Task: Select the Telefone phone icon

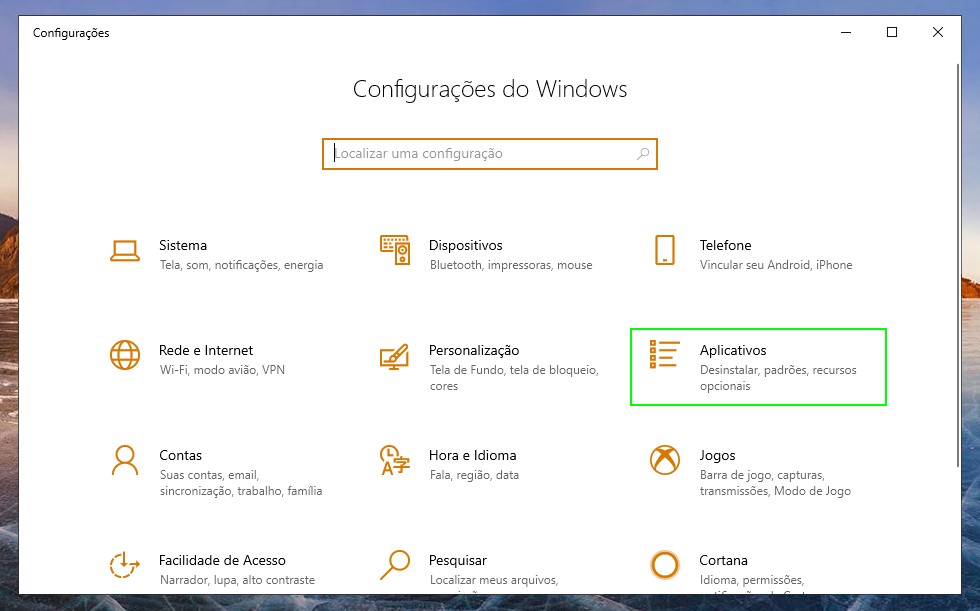Action: tap(664, 250)
